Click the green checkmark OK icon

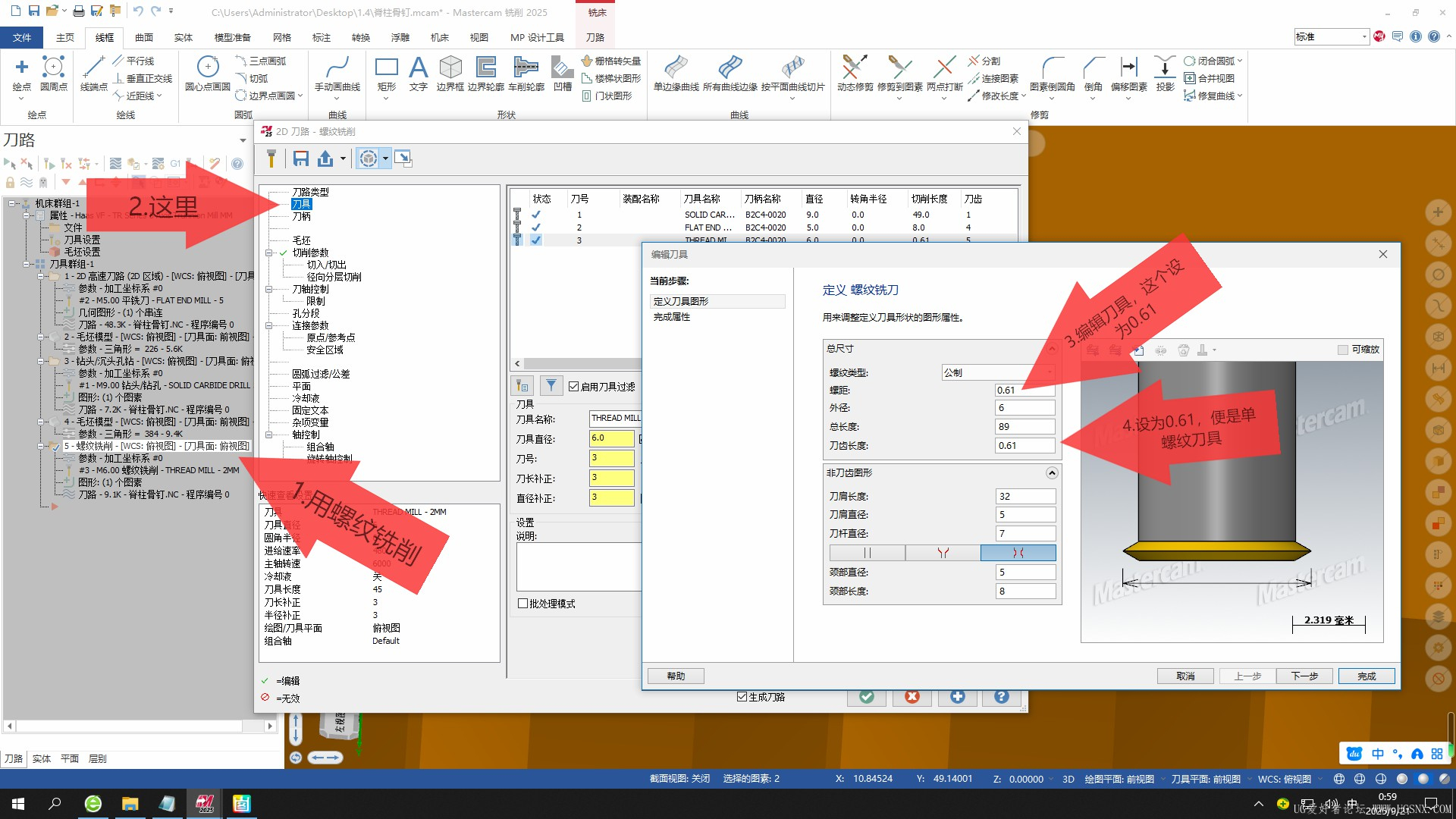(867, 696)
